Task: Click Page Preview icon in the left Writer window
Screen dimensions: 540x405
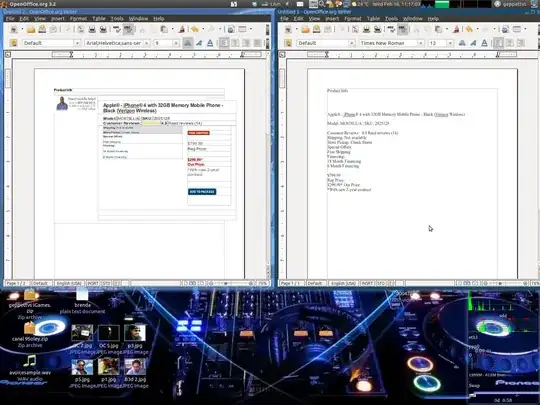Action: tap(103, 29)
